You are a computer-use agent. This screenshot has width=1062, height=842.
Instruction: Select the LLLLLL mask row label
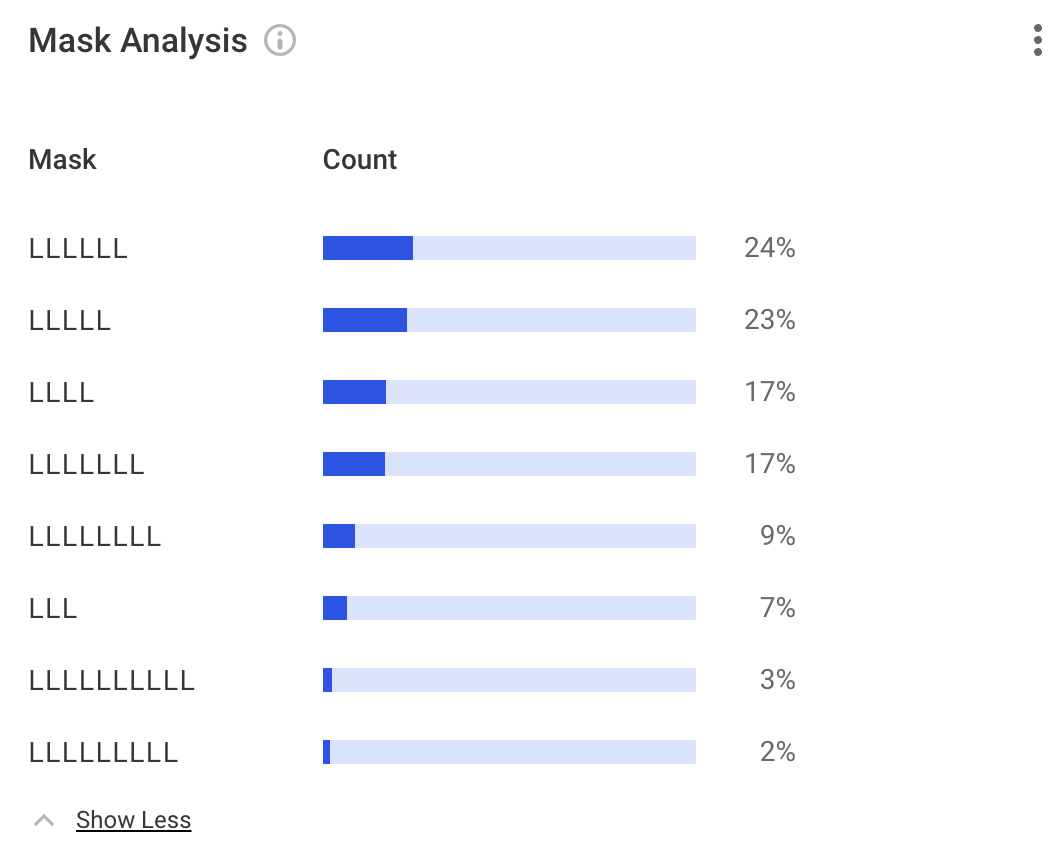pyautogui.click(x=79, y=248)
